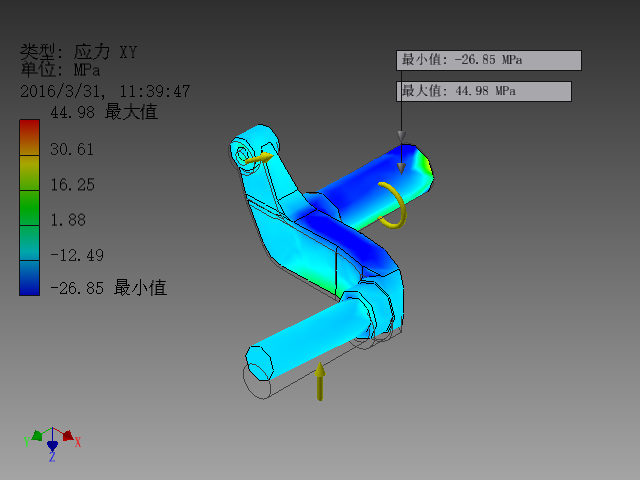Click the result type text 应力 XY
The image size is (640, 480).
pyautogui.click(x=105, y=52)
